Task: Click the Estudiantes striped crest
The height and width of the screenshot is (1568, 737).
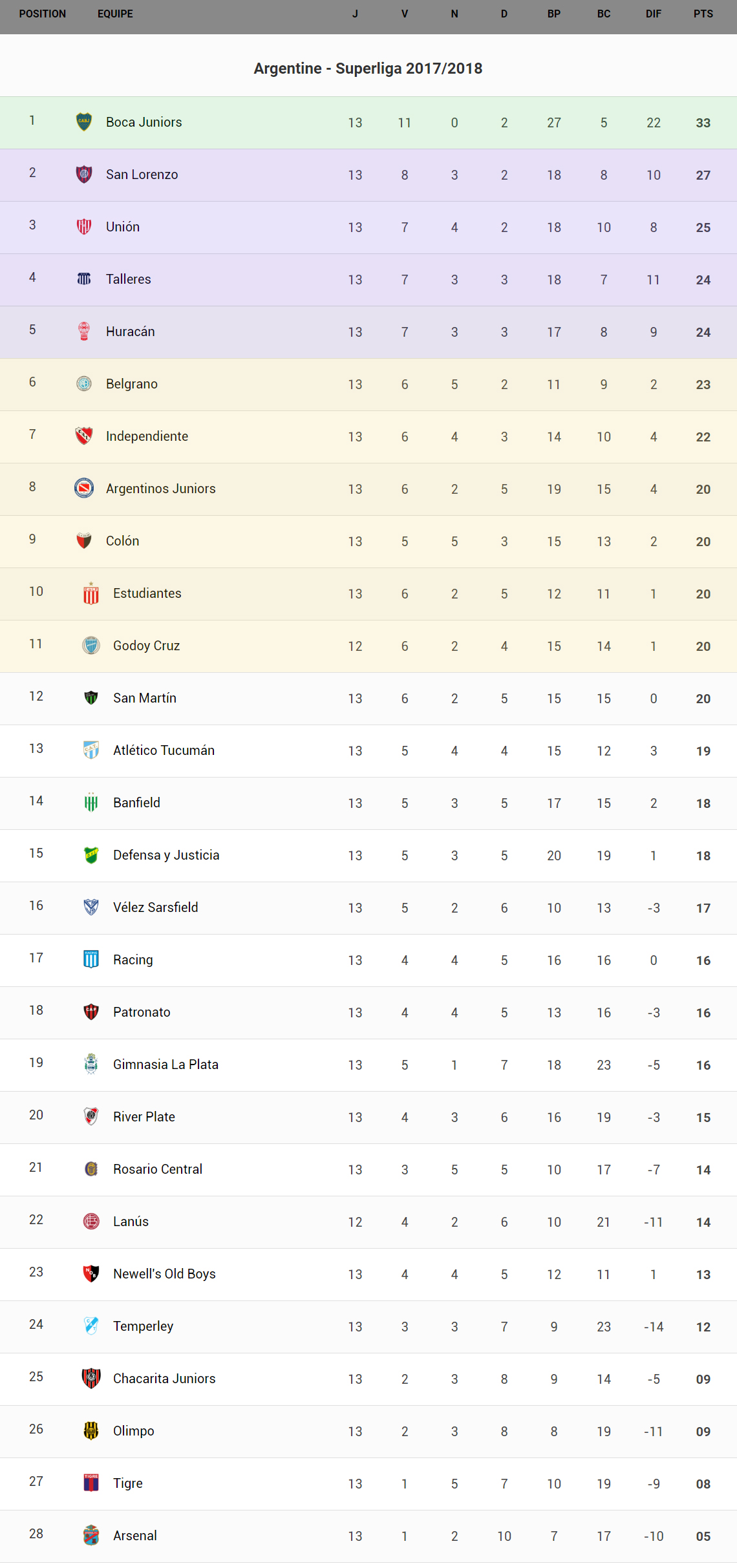Action: click(91, 593)
